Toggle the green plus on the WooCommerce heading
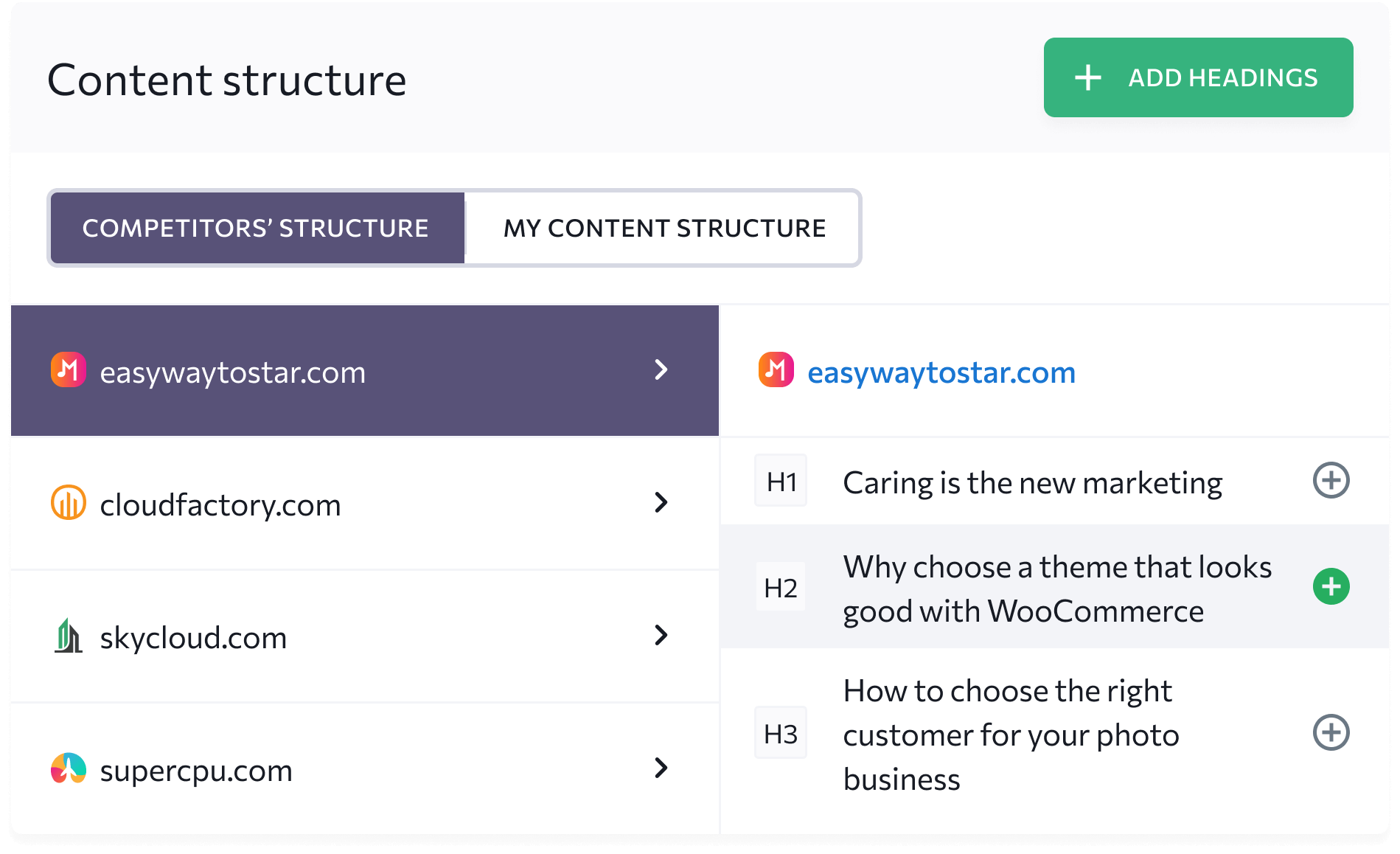 point(1331,587)
